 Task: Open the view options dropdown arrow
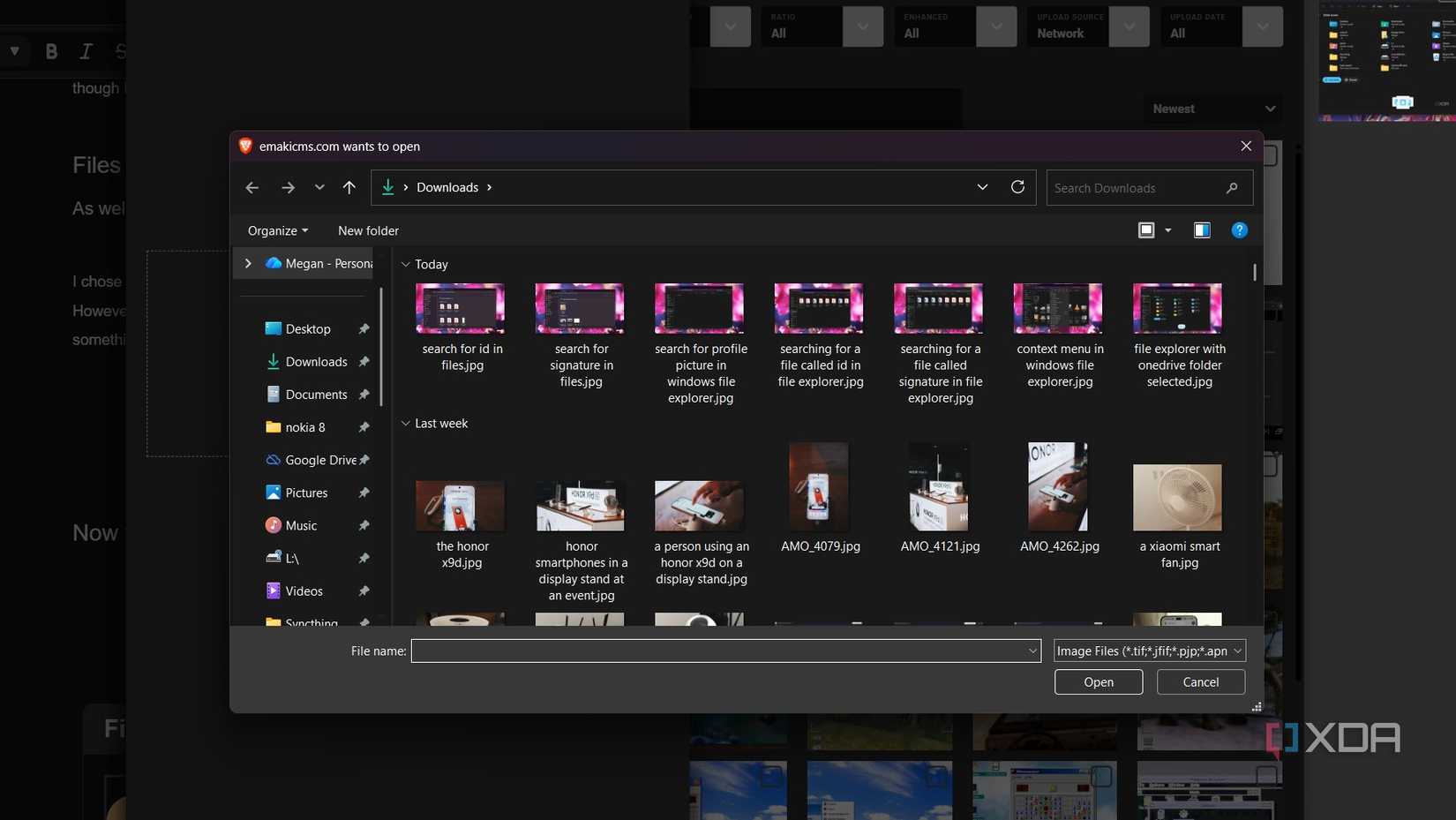tap(1168, 230)
